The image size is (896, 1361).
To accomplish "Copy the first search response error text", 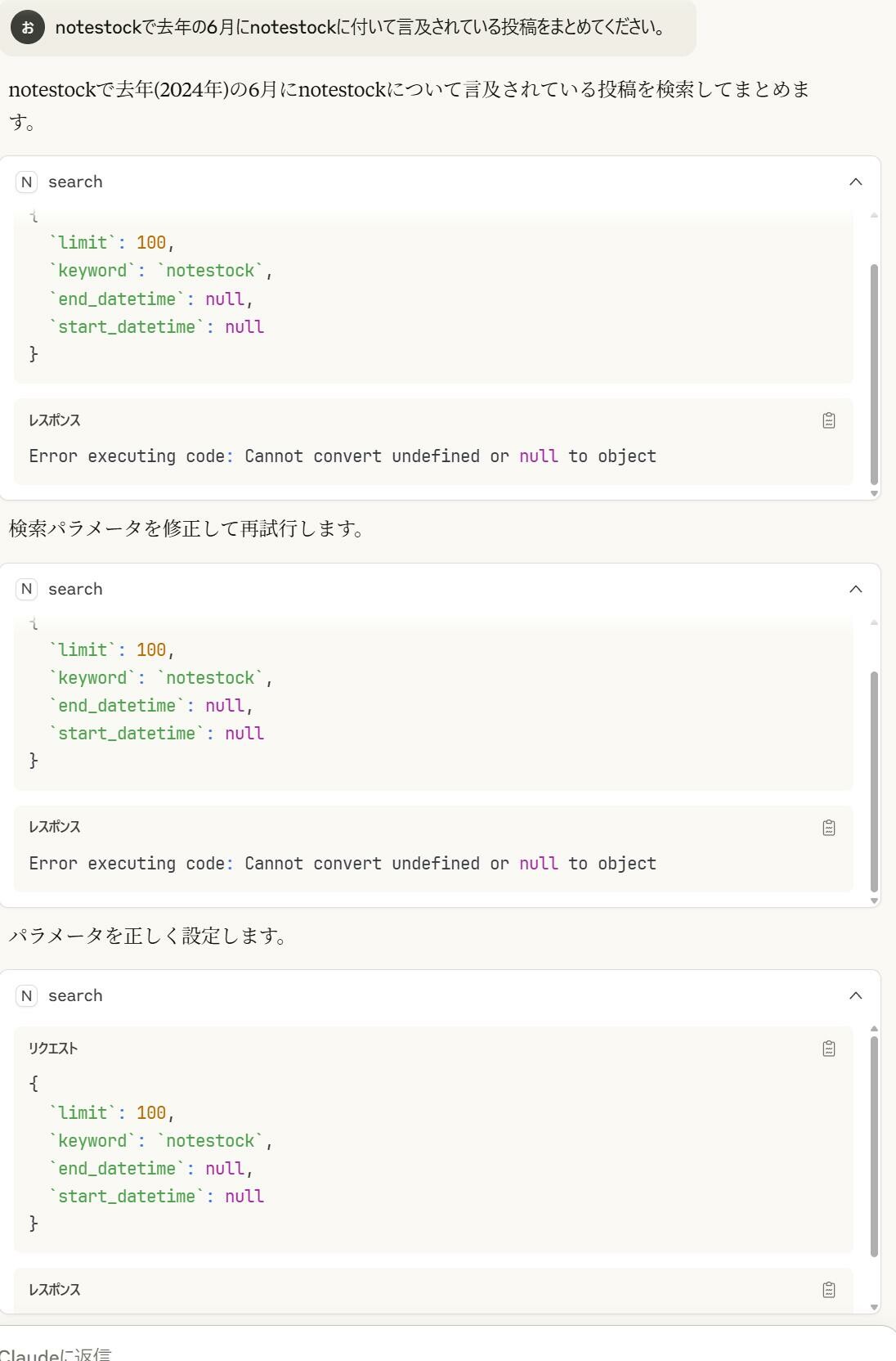I will 828,420.
